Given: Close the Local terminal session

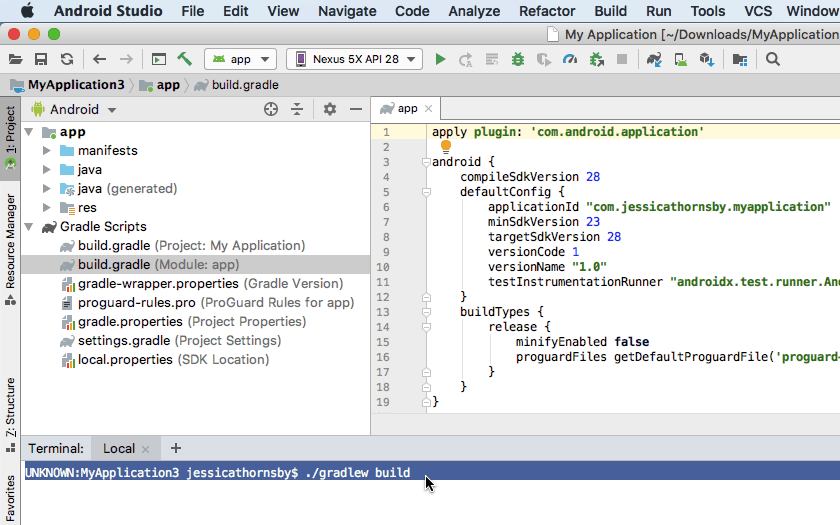Looking at the screenshot, I should tap(145, 449).
